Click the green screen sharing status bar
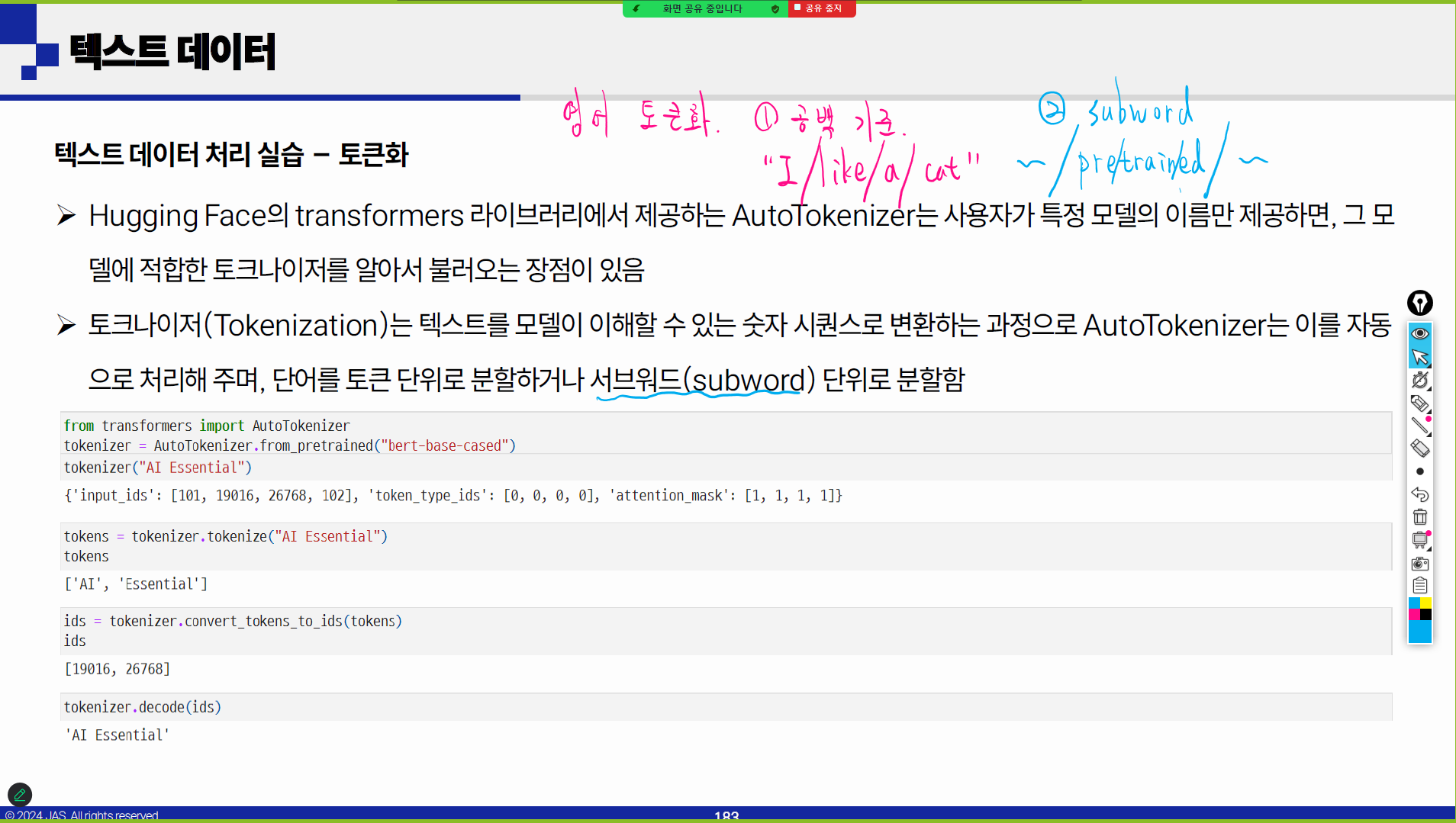1456x823 pixels. click(702, 8)
